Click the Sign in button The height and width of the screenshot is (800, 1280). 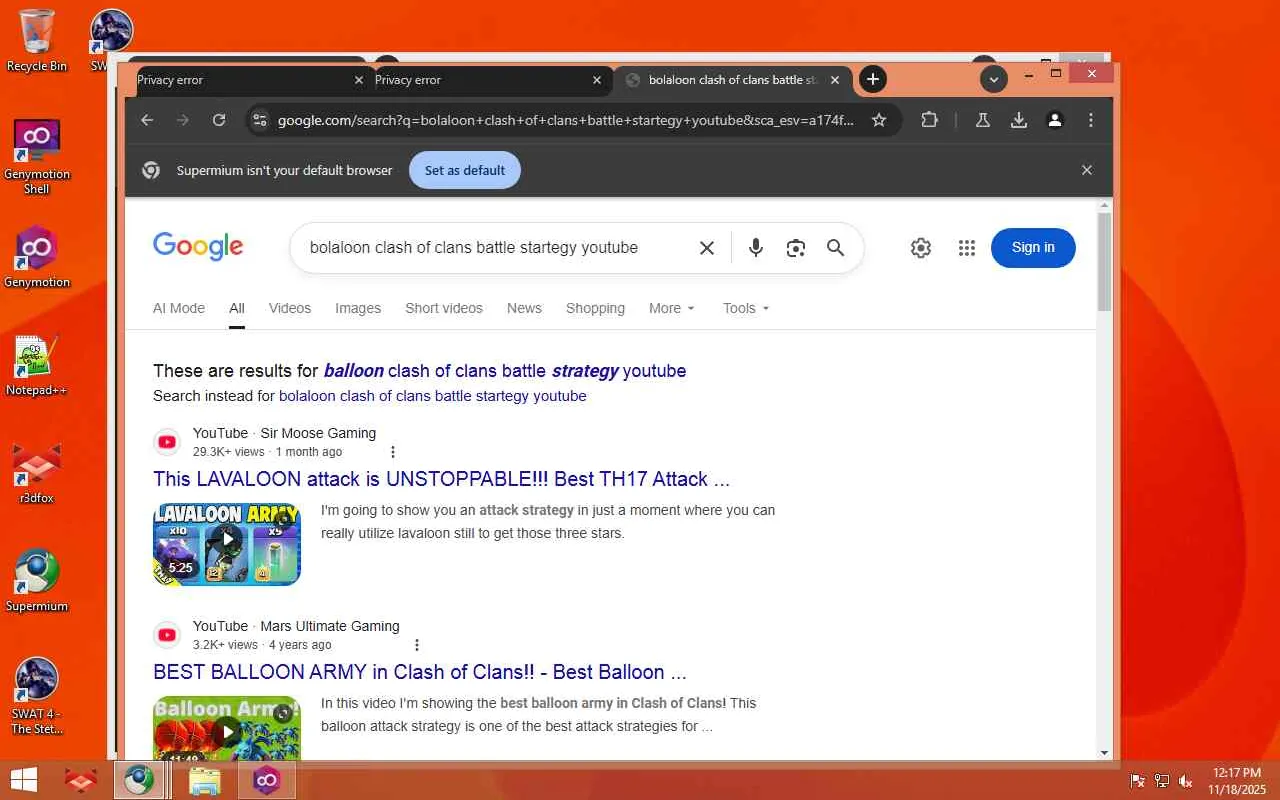1033,248
